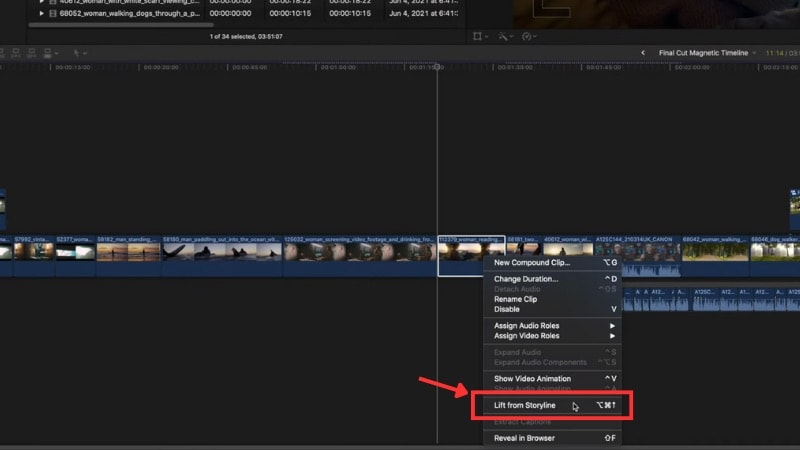Viewport: 800px width, 450px height.
Task: Select the 68052_woman_walking_dogs clip file icon
Action: tap(53, 13)
